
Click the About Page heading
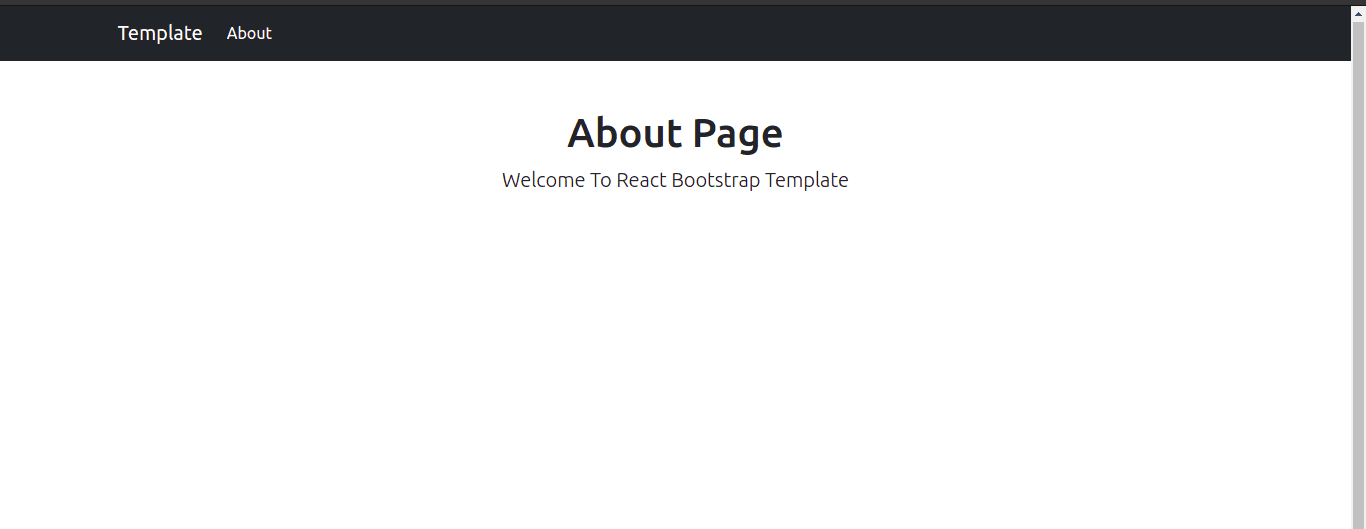[x=675, y=133]
